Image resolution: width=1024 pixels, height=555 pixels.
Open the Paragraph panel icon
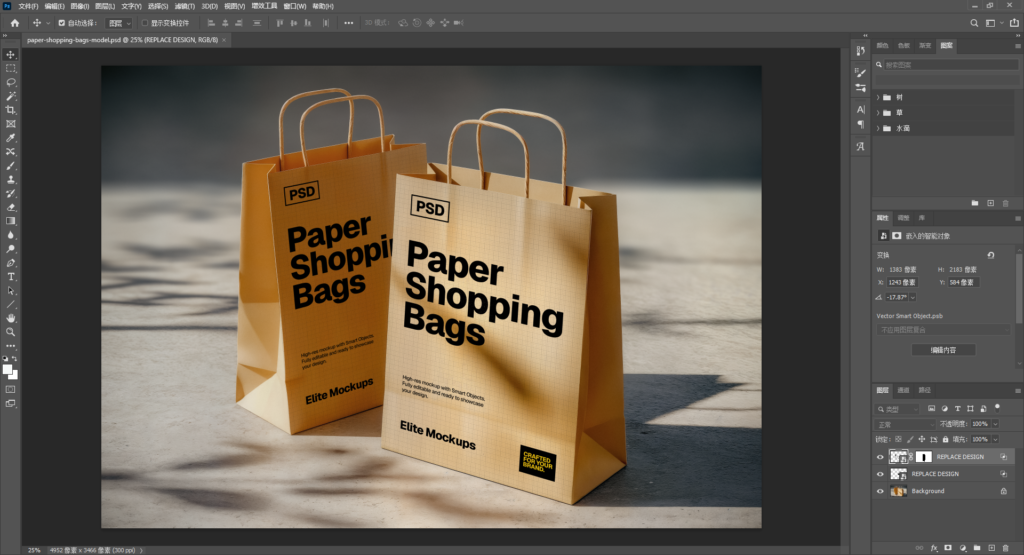(860, 123)
